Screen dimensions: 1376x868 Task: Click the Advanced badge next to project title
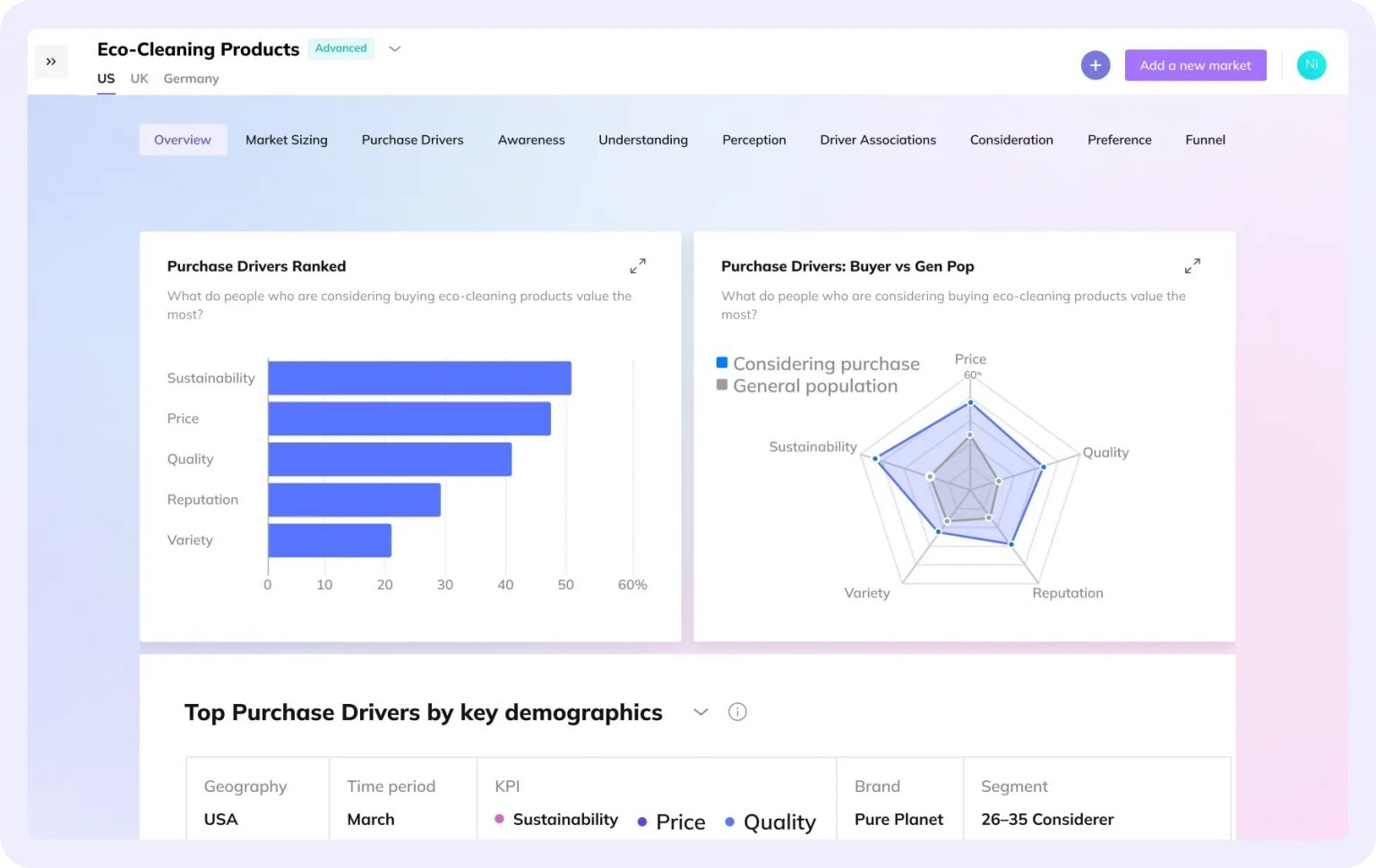[x=340, y=48]
